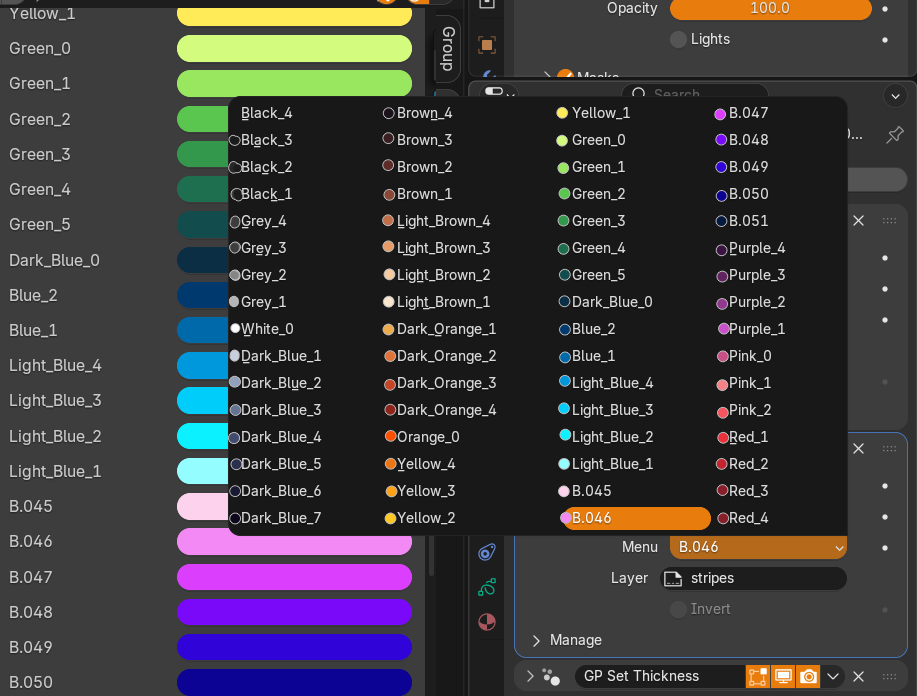
Task: Enable the Invert checkbox
Action: pyautogui.click(x=678, y=609)
